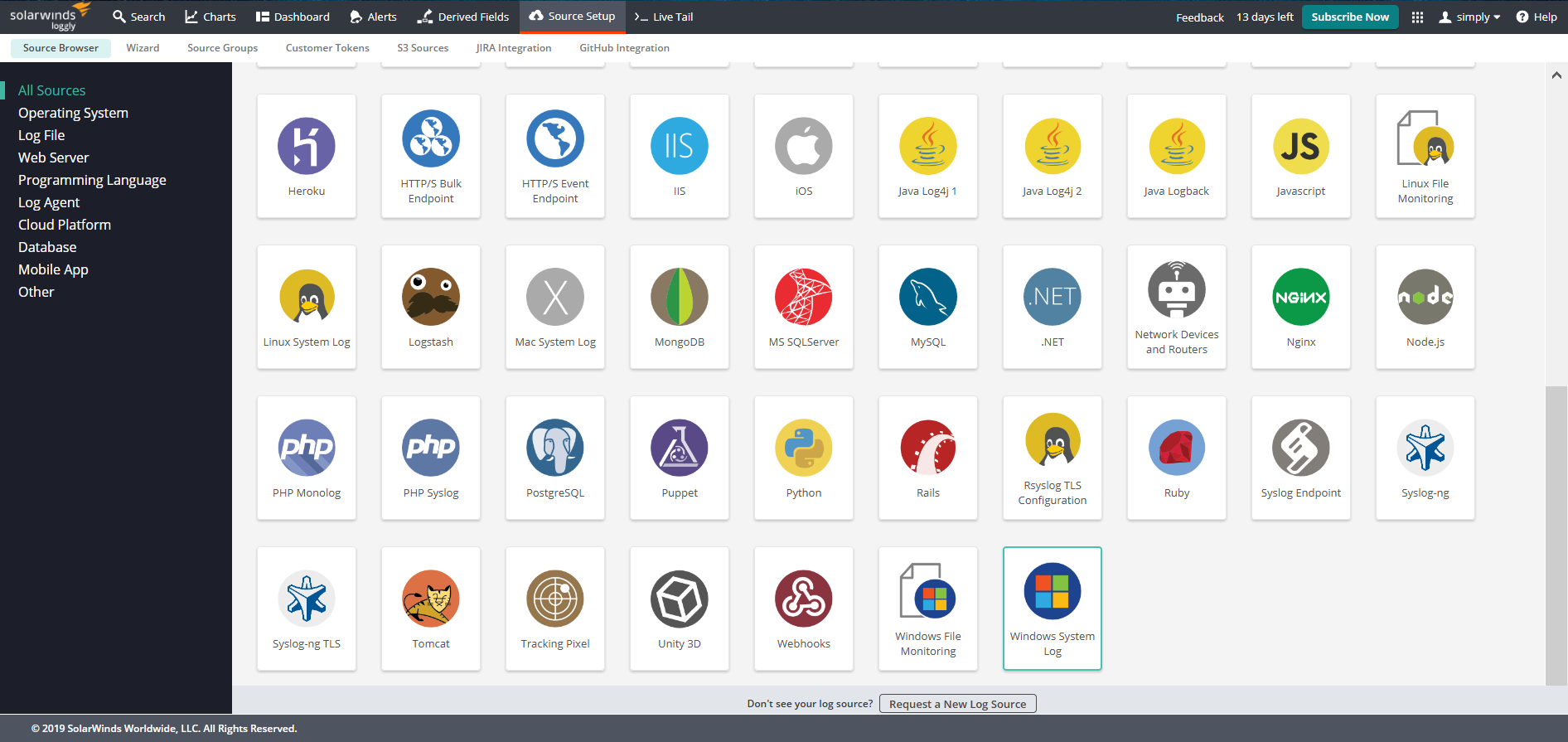Choose the PHP Syslog source

coord(431,458)
